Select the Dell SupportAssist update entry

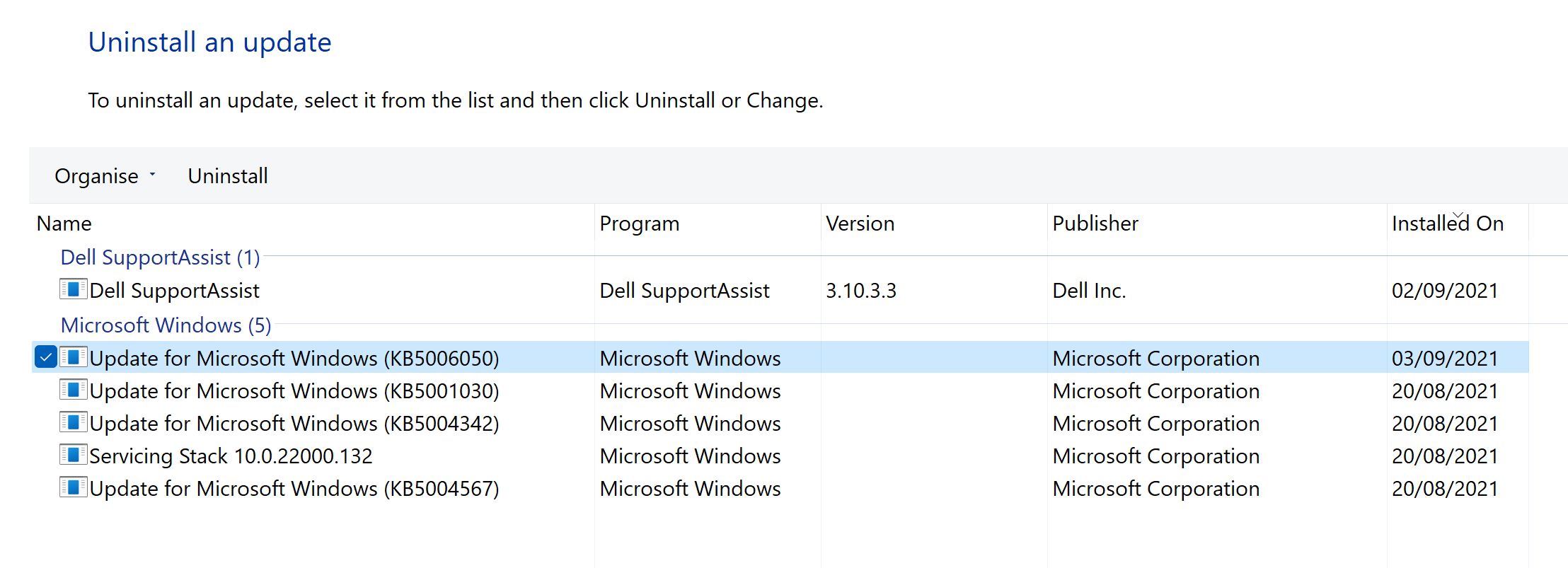[x=175, y=291]
